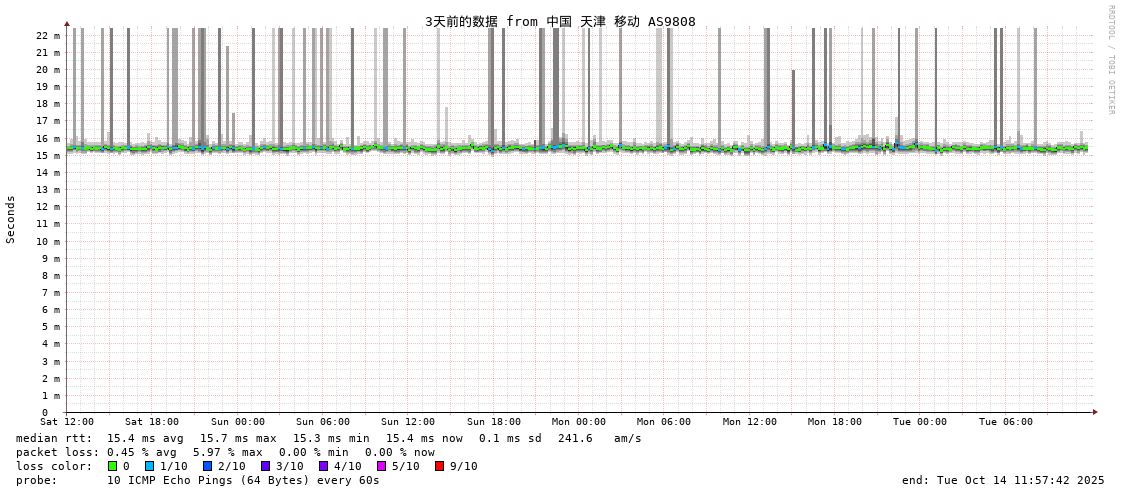The height and width of the screenshot is (494, 1121).
Task: Select the Mon 00:00 time axis label
Action: (579, 422)
